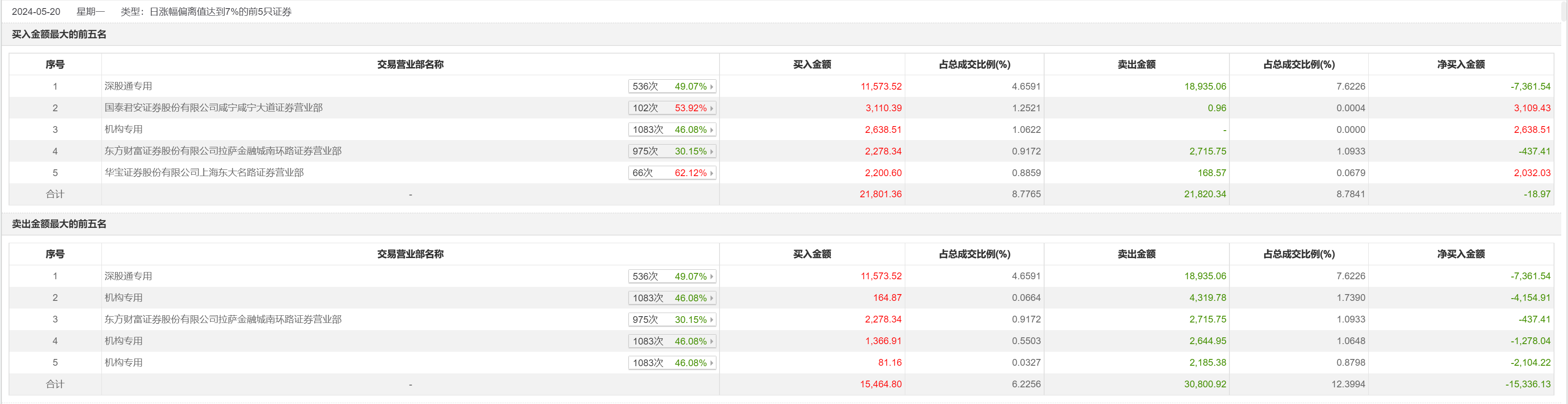Open 华宝证券上海东大名路证券营业部 link
1568x404 pixels.
[204, 173]
